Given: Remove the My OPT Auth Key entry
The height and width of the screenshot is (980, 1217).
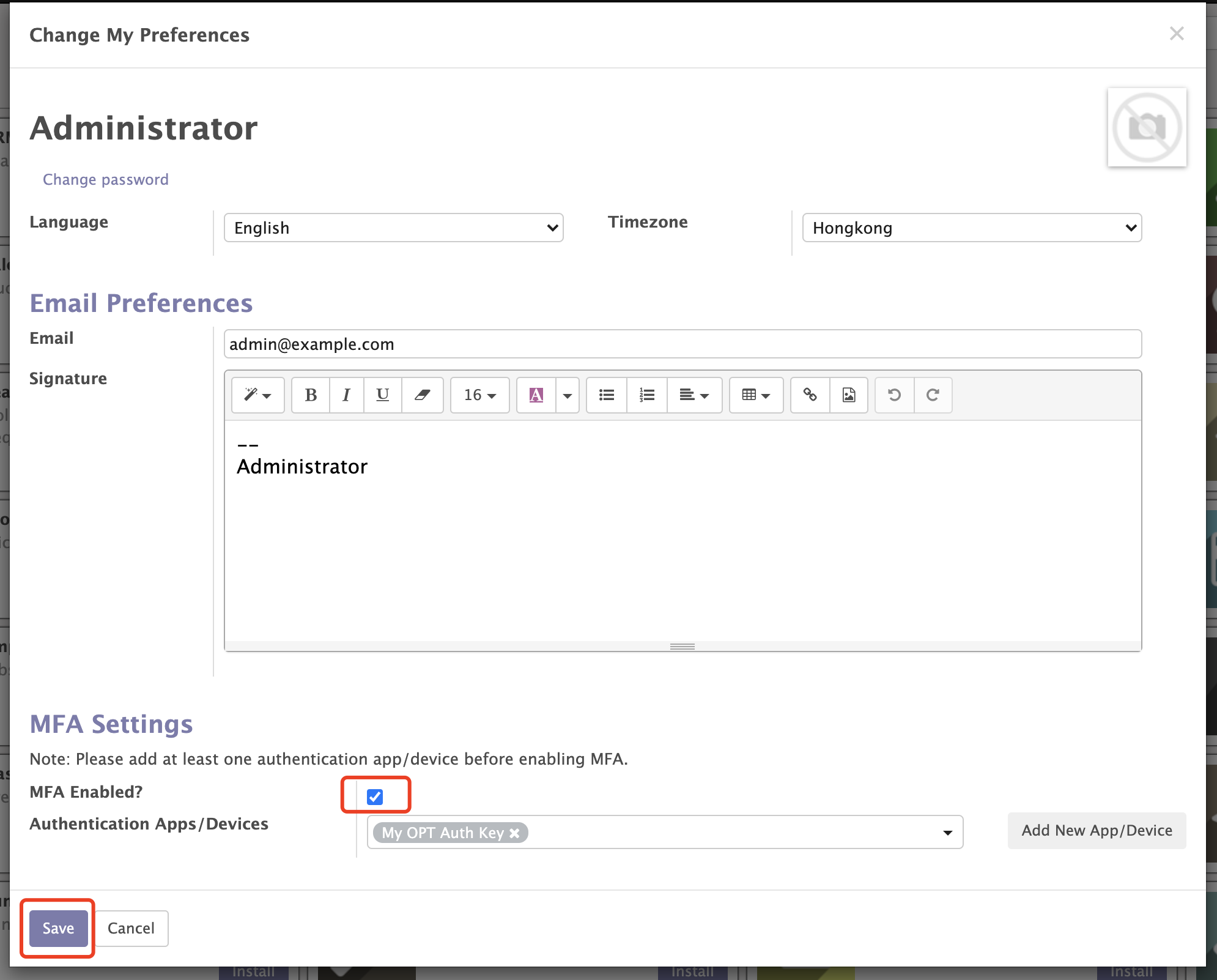Looking at the screenshot, I should [x=514, y=833].
